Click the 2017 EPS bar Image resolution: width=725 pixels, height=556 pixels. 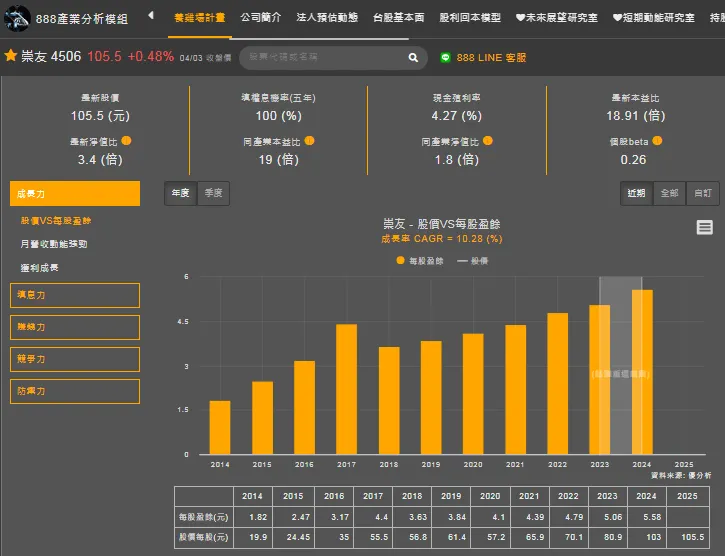(346, 389)
